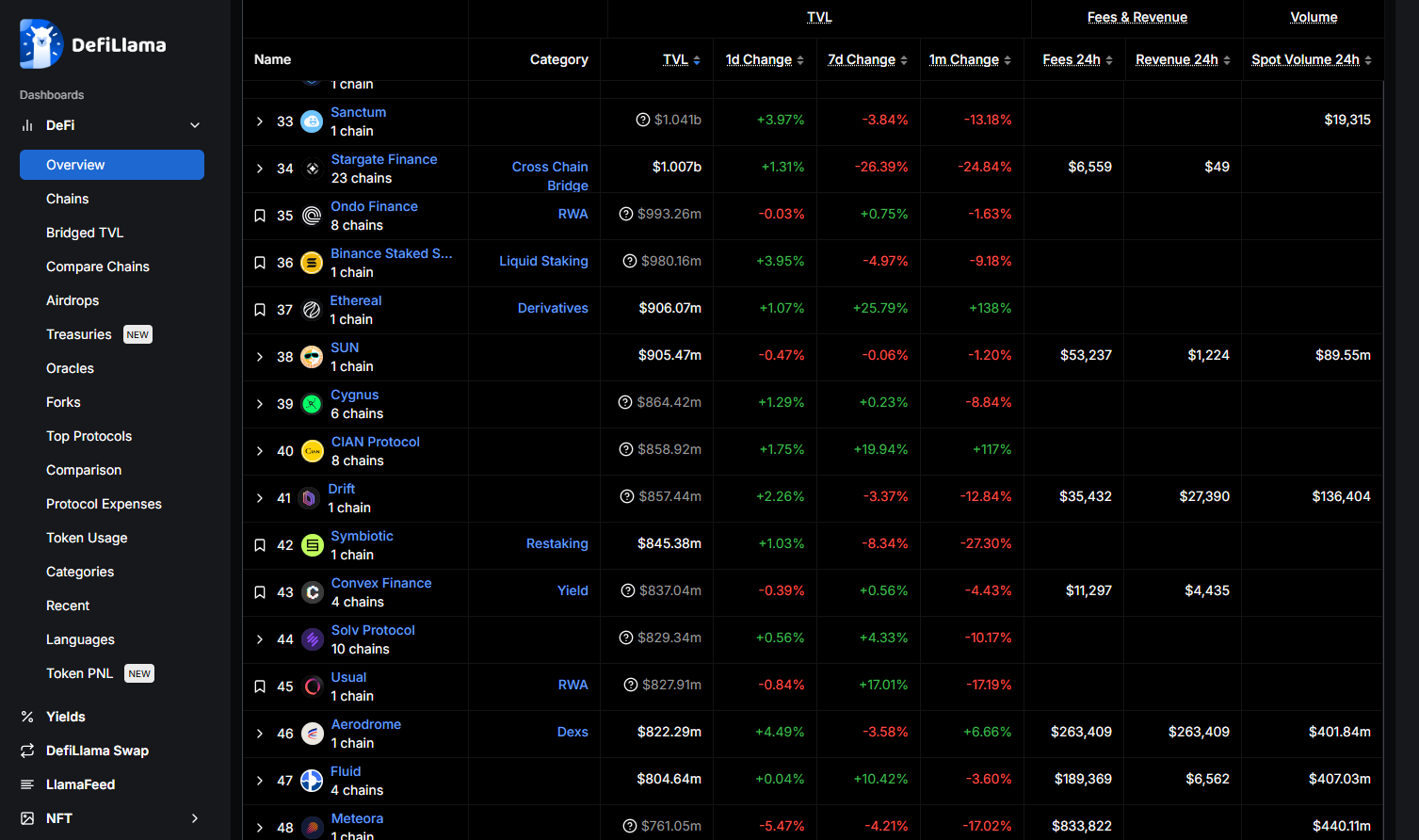Click the Ondo Finance protocol logo
This screenshot has height=840, width=1419.
pyautogui.click(x=312, y=216)
